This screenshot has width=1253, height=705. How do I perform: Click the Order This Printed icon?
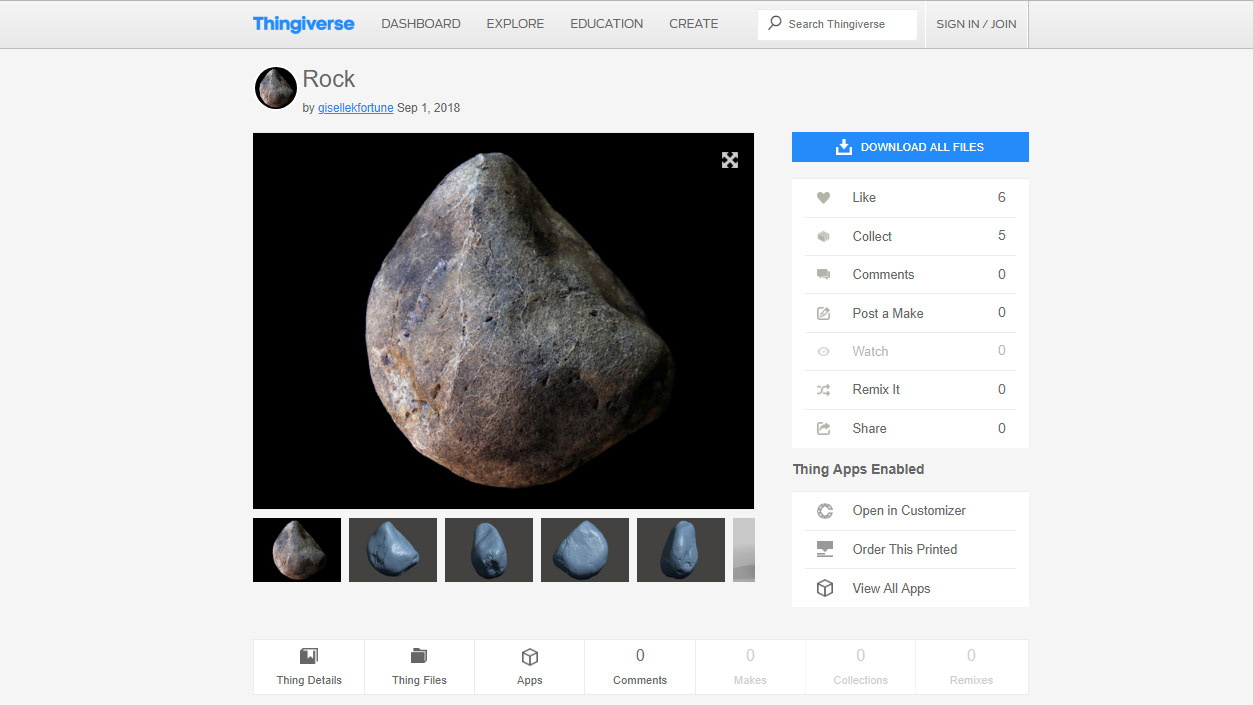tap(825, 550)
